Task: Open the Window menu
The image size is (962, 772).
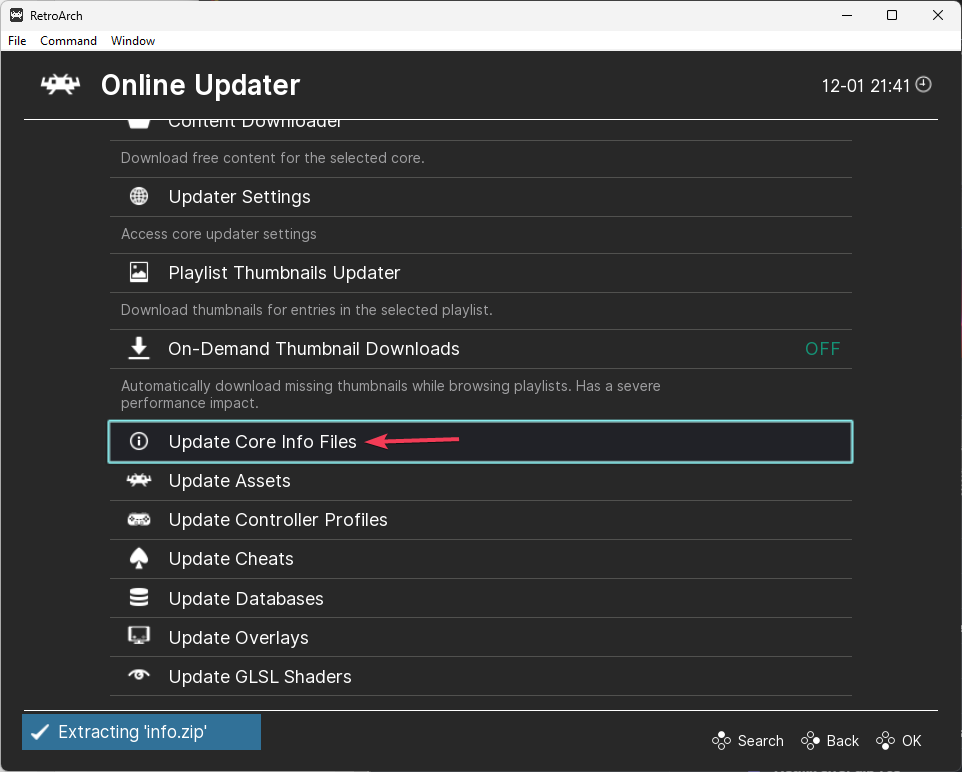Action: tap(133, 41)
